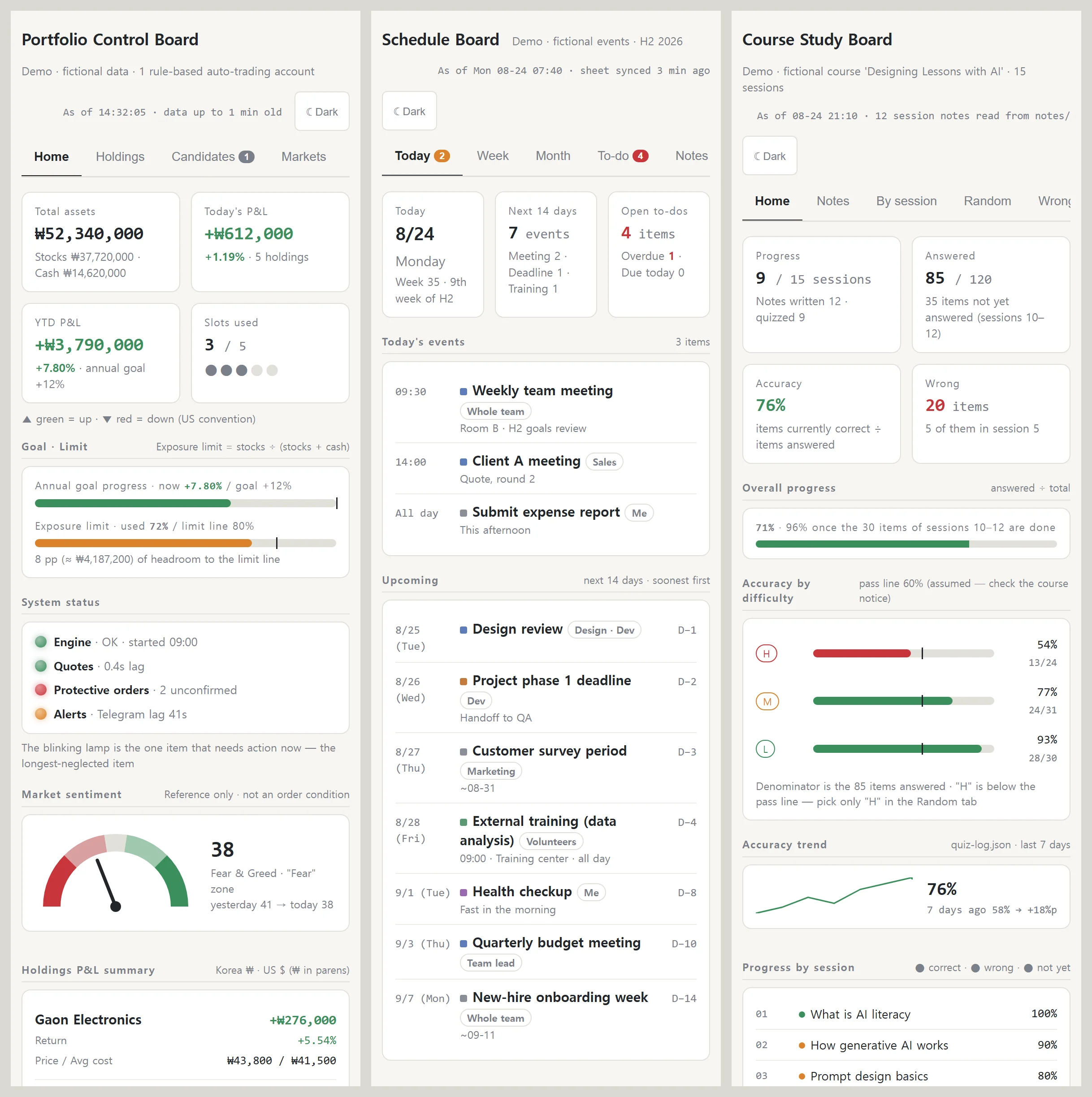The image size is (1092, 1097).
Task: Open the Project phase 1 deadline event
Action: tap(546, 698)
